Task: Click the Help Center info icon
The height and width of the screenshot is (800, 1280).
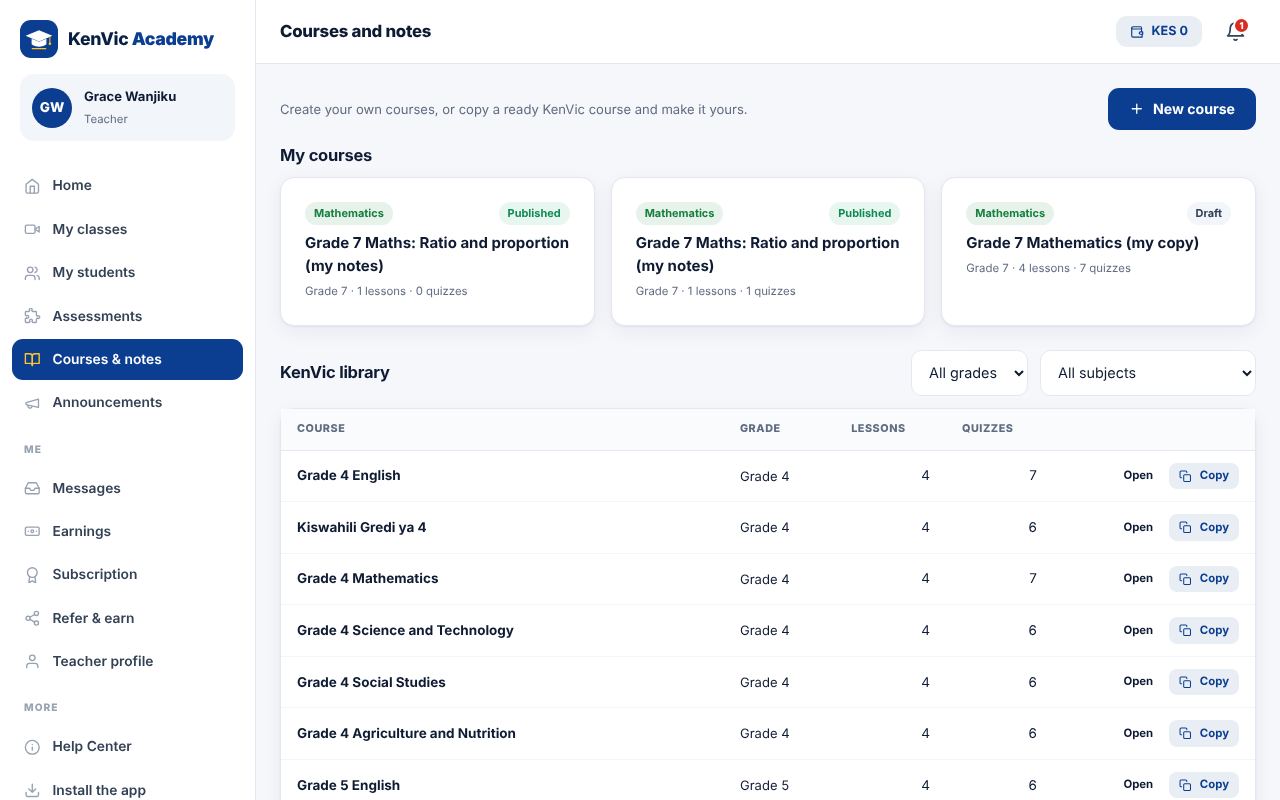Action: (x=32, y=747)
